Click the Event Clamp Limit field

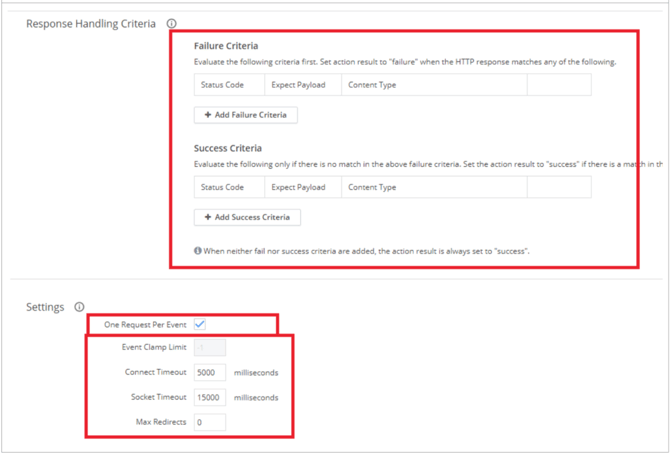(210, 348)
